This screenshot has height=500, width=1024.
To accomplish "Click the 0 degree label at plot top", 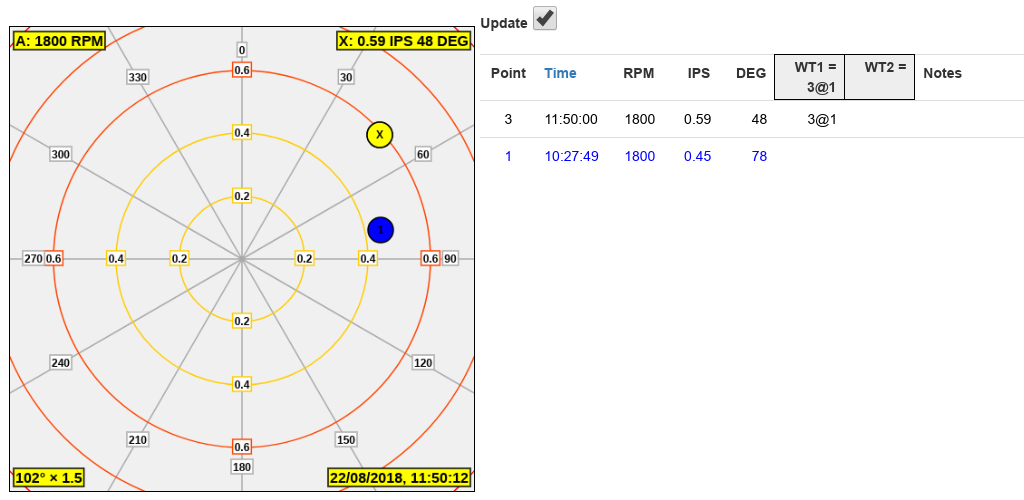I will tap(242, 49).
